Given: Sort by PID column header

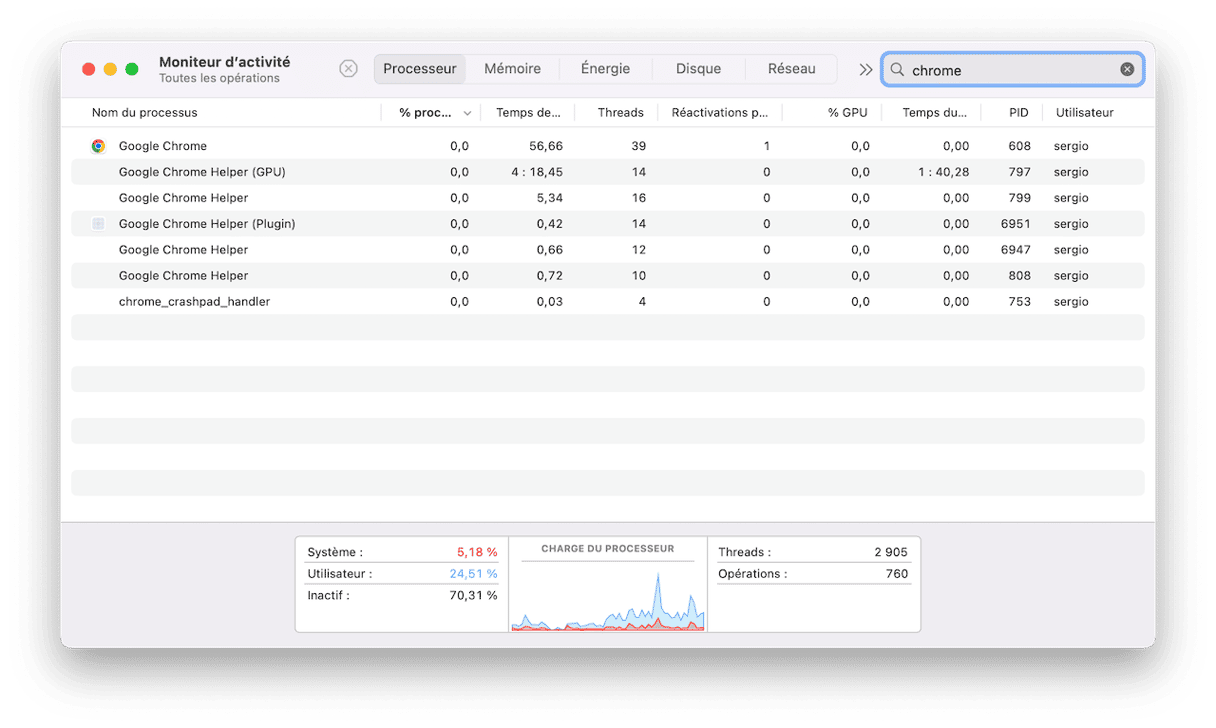Looking at the screenshot, I should (x=1018, y=113).
